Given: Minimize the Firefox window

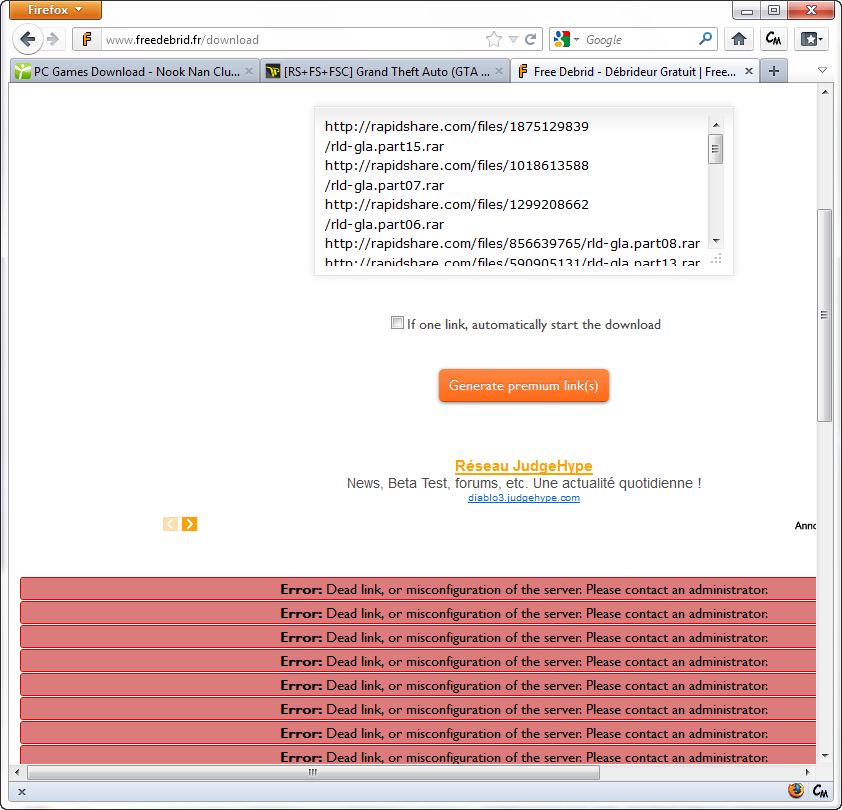Looking at the screenshot, I should (746, 10).
